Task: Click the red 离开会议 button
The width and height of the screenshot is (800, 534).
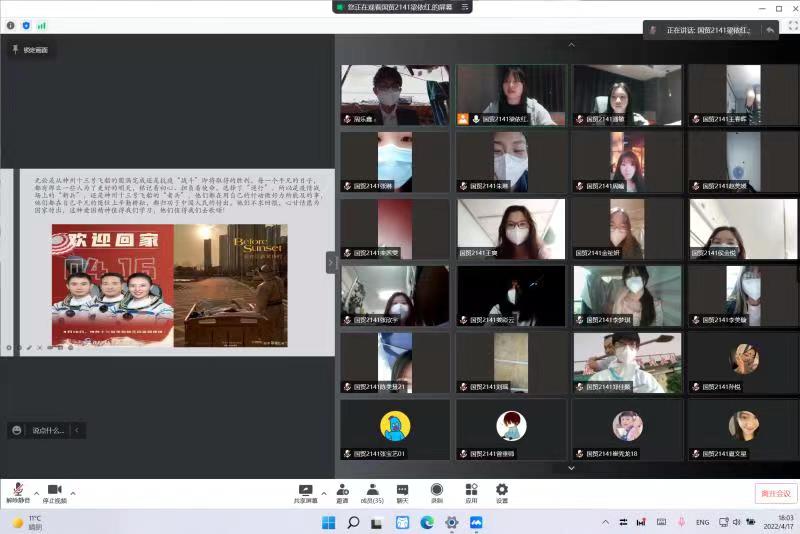Action: click(x=775, y=493)
